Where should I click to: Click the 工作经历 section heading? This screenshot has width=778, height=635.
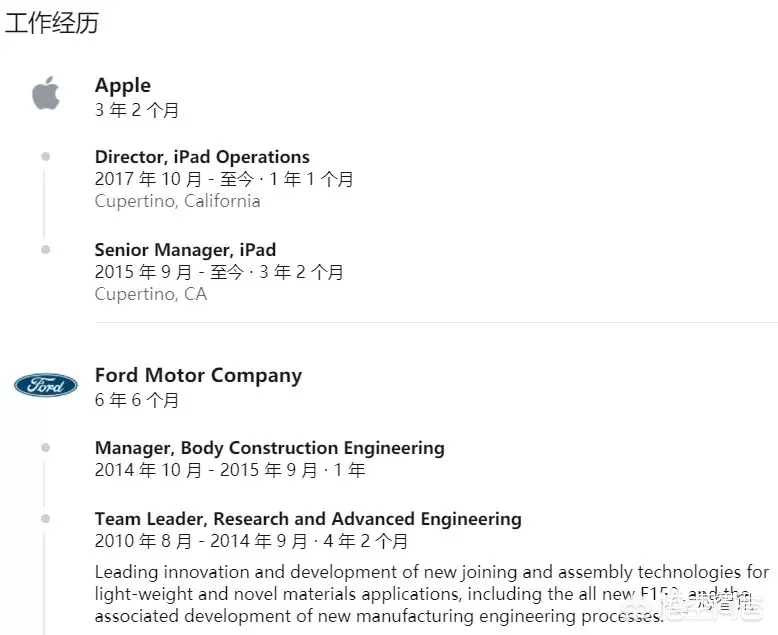[52, 23]
